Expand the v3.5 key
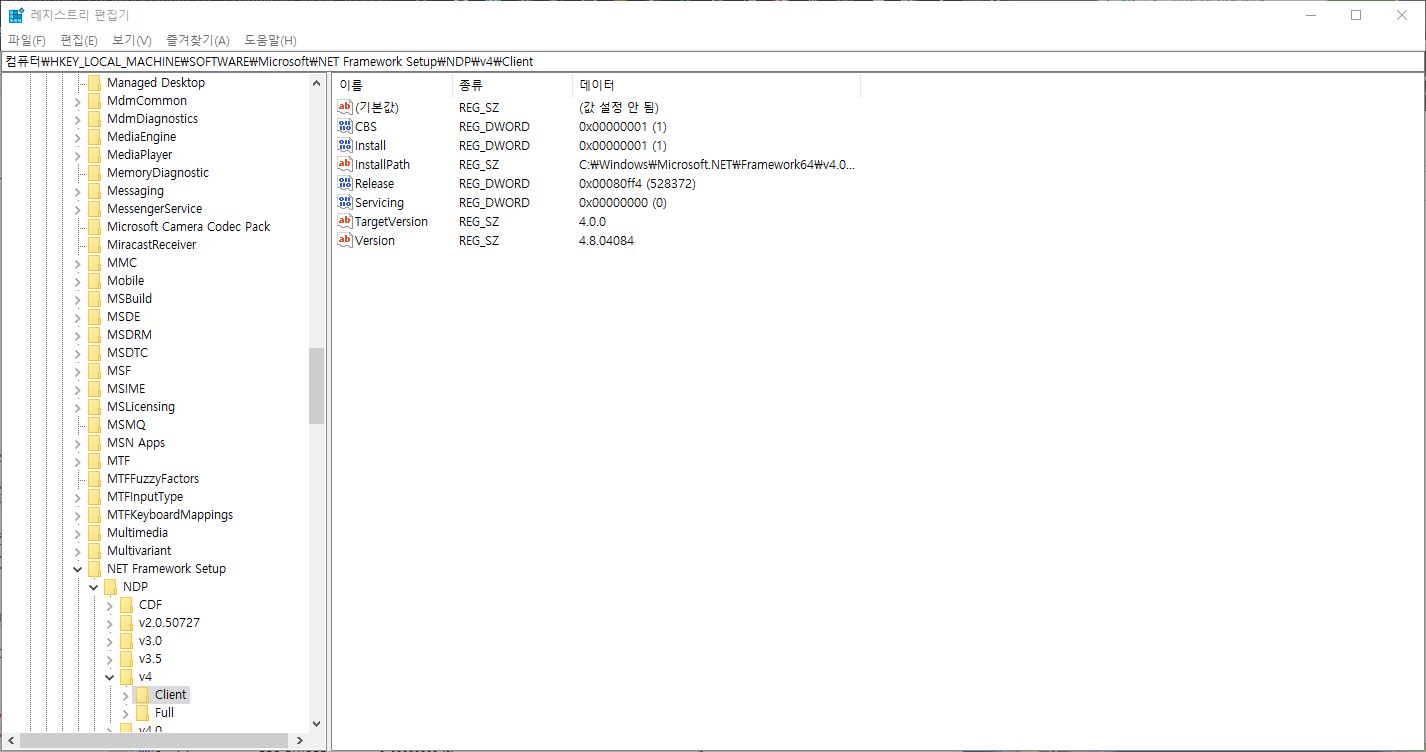The image size is (1426, 752). click(x=110, y=659)
